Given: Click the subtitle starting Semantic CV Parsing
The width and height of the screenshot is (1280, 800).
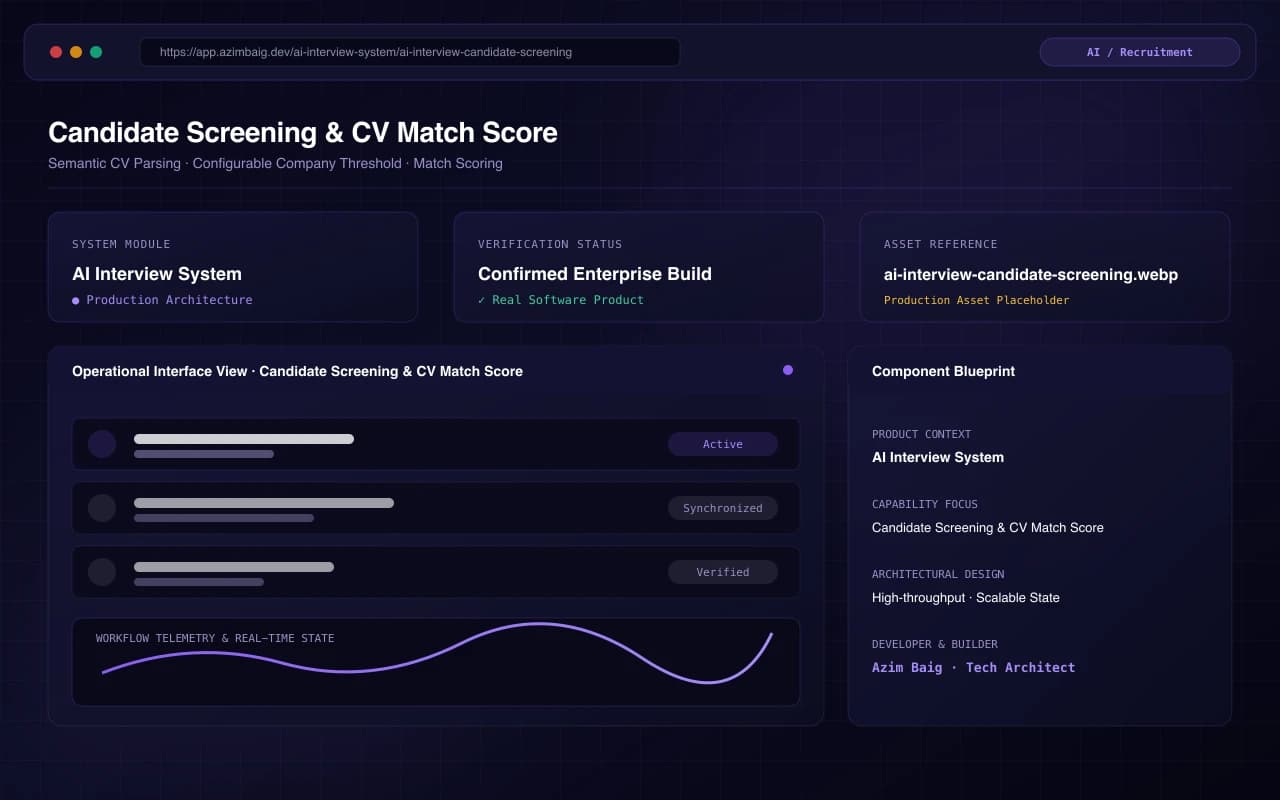Looking at the screenshot, I should click(275, 163).
